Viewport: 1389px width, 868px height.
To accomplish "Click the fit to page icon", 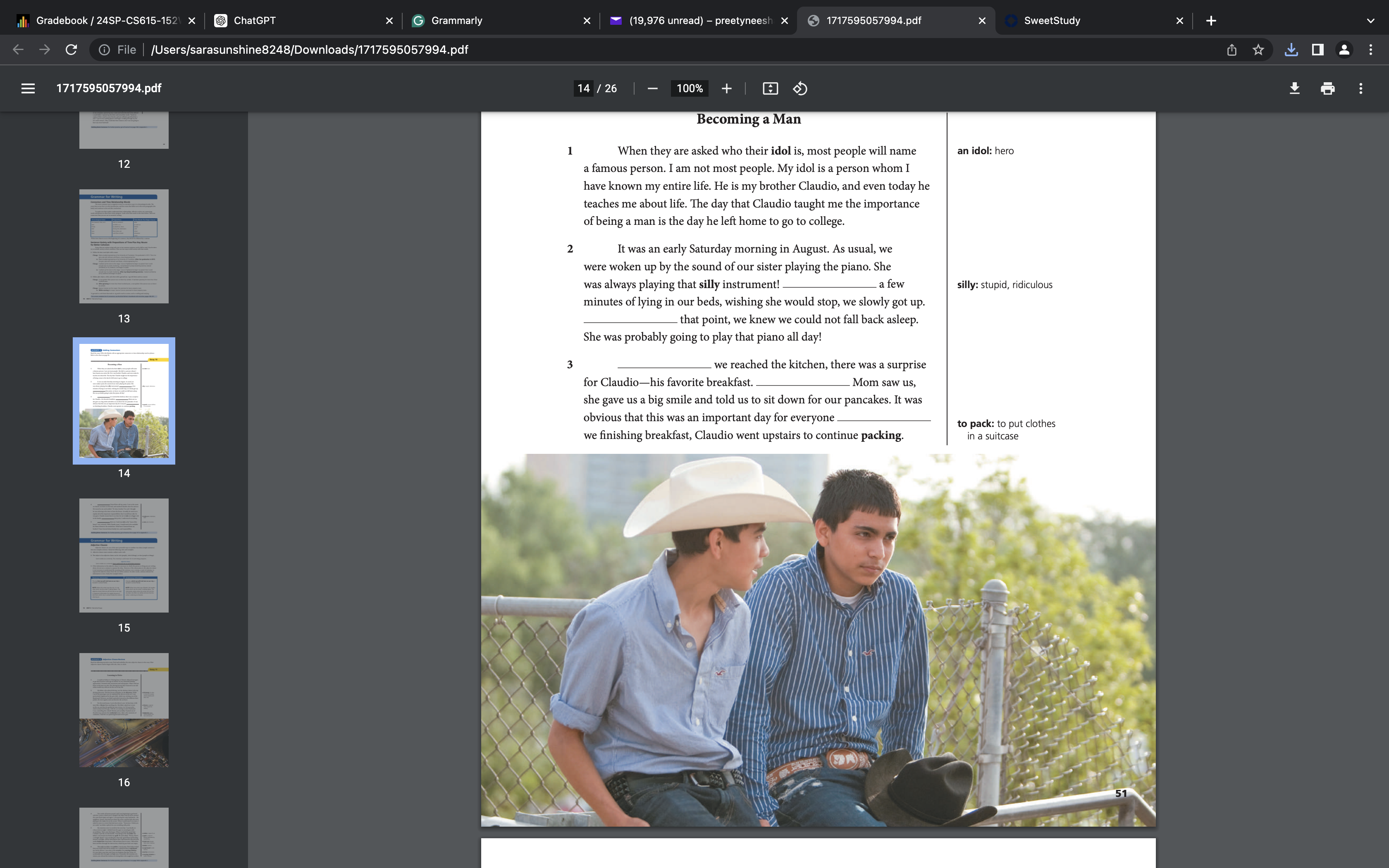I will tap(770, 88).
